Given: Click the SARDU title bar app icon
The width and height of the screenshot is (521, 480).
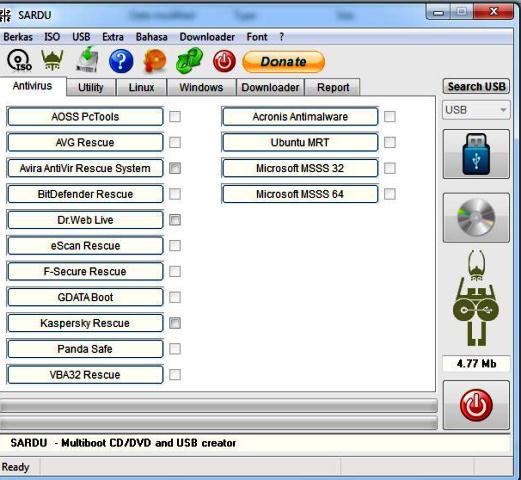Looking at the screenshot, I should 5,15.
